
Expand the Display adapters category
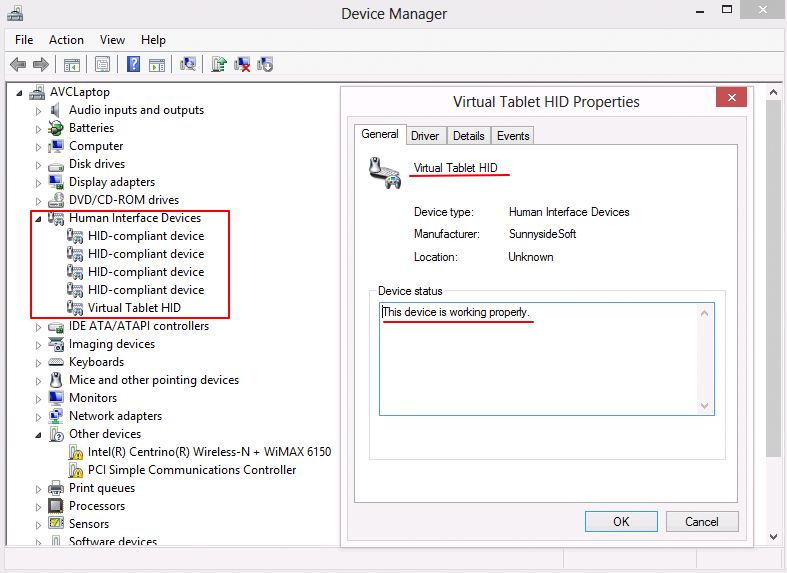coord(39,182)
